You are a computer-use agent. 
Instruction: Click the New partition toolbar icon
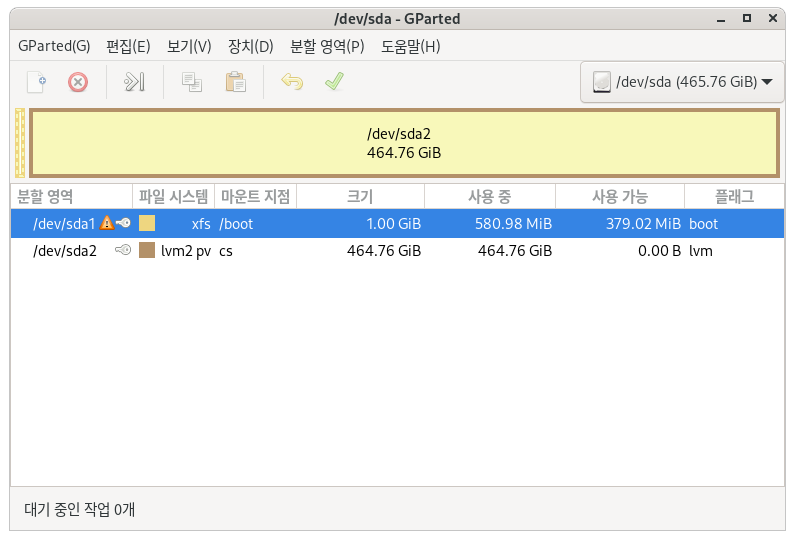37,82
